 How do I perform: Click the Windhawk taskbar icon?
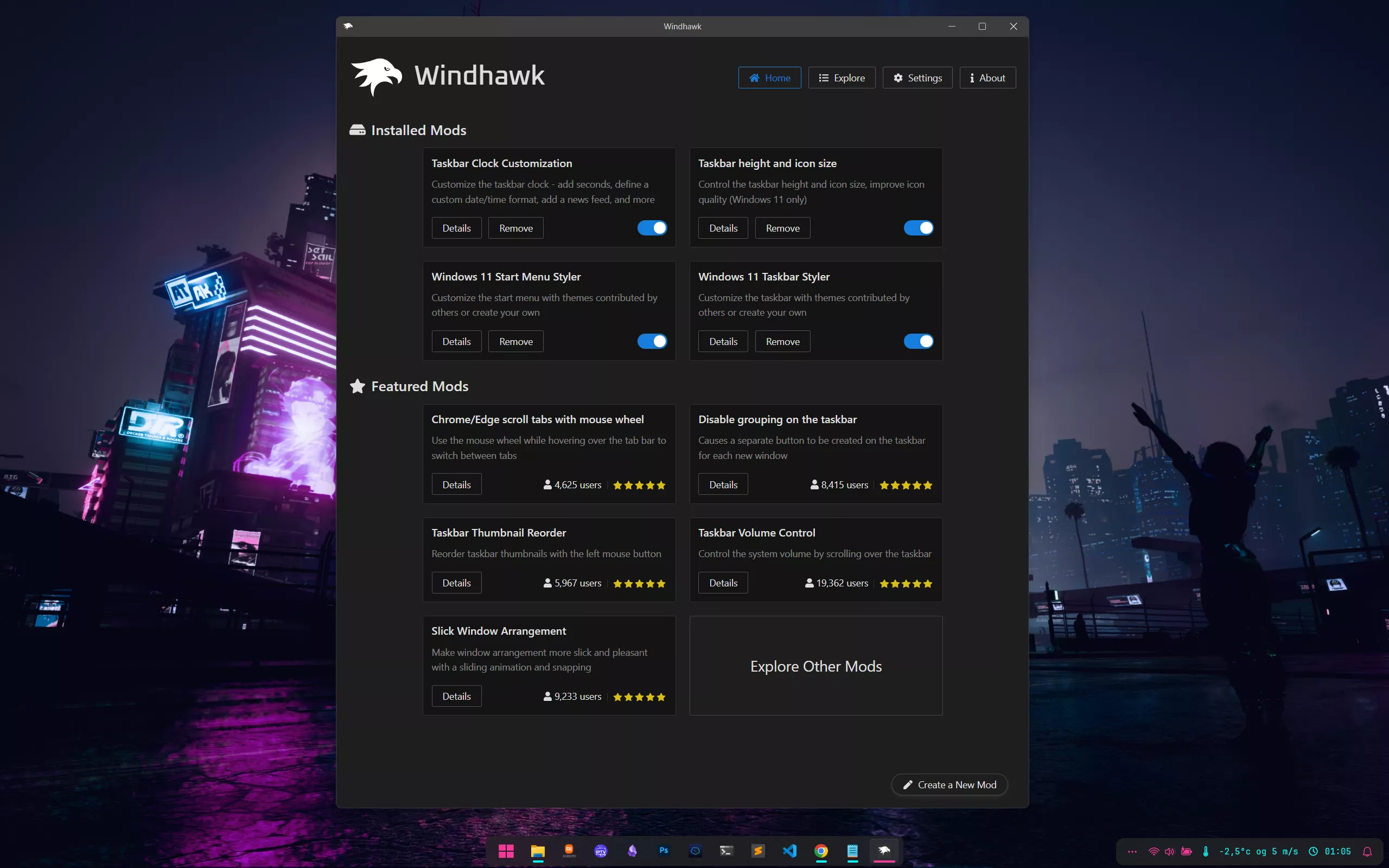pos(884,851)
